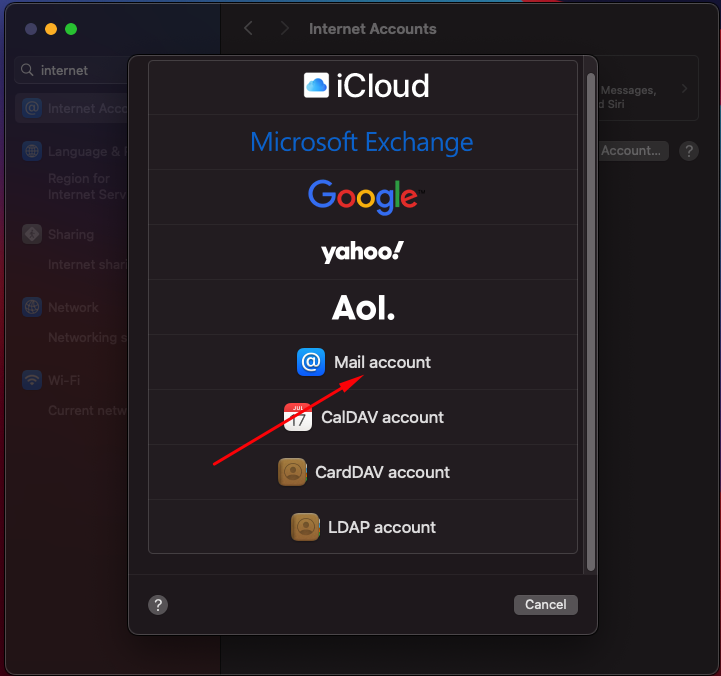Select the Aol. account provider
This screenshot has height=676, width=721.
pyautogui.click(x=363, y=307)
